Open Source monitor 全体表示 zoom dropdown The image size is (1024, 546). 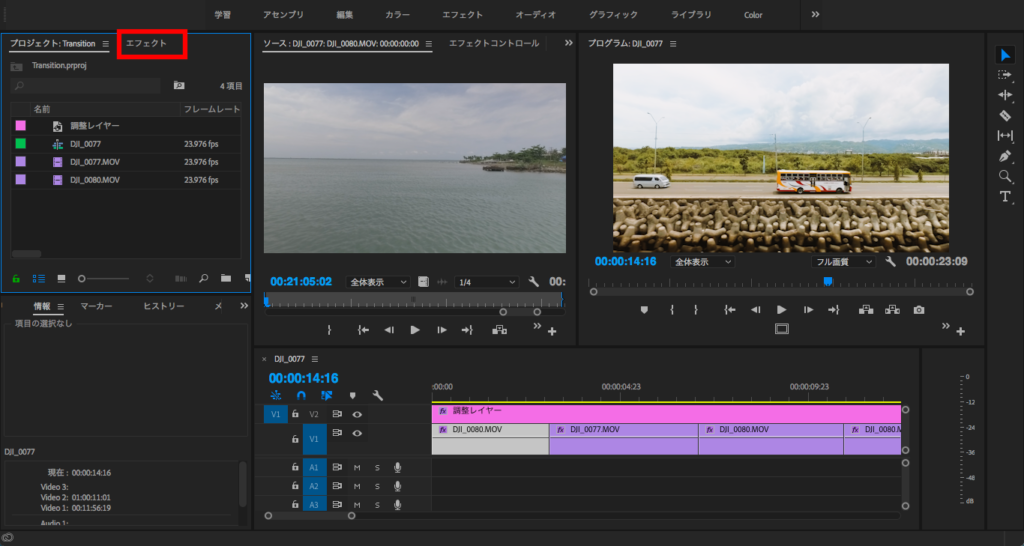tap(377, 282)
